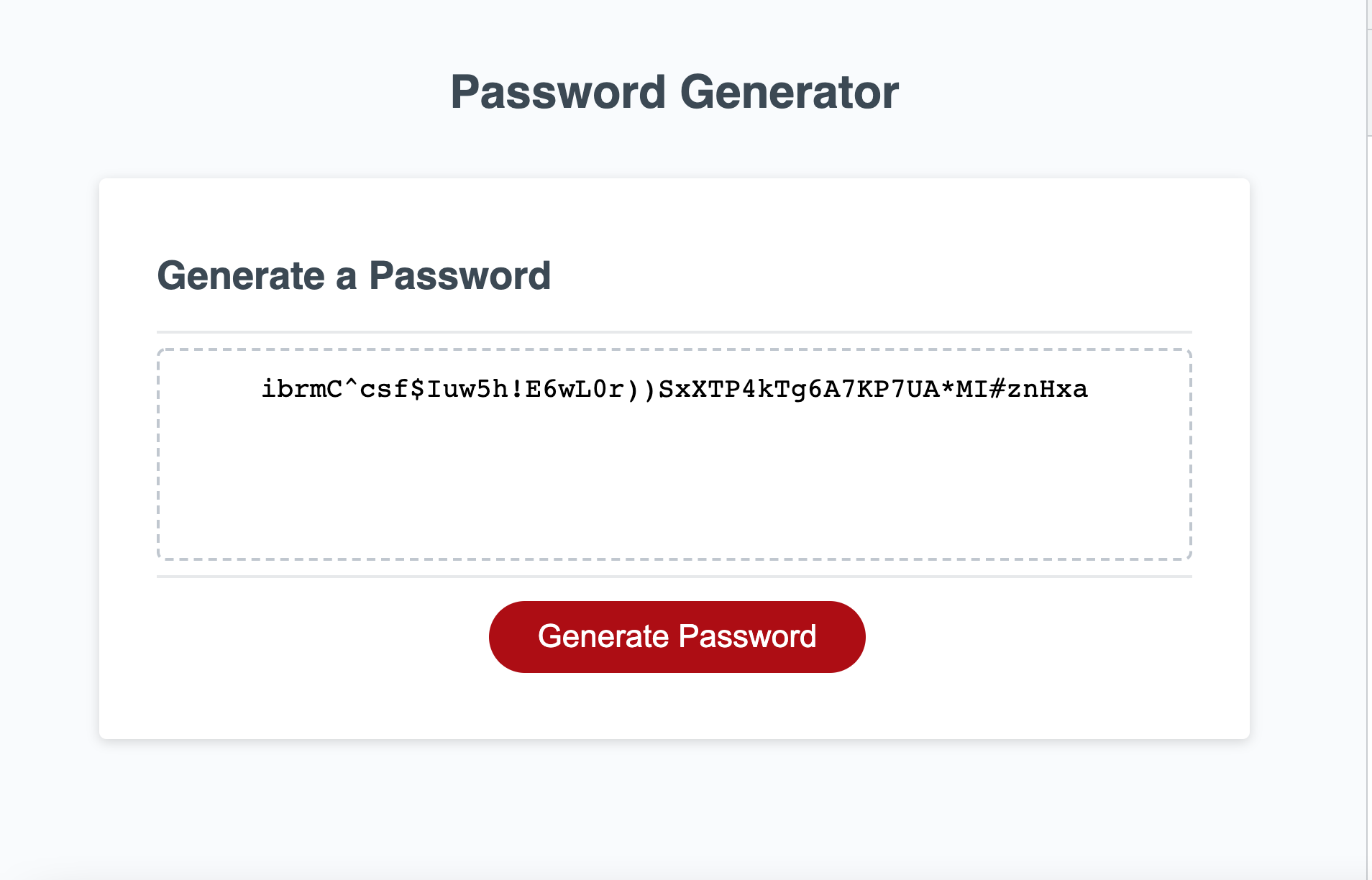
Task: Click the Password Generator page title
Action: (x=674, y=91)
